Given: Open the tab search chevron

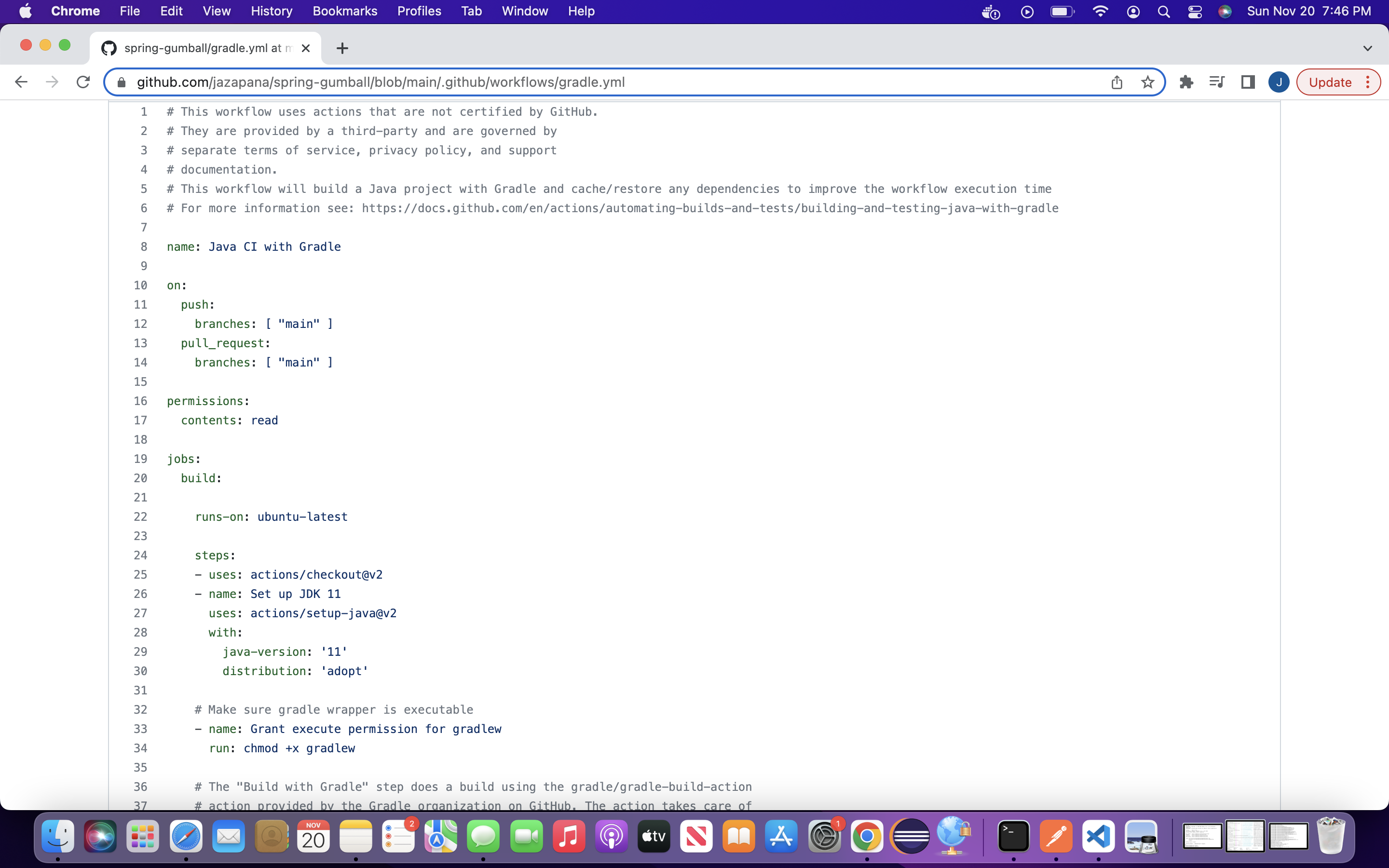Looking at the screenshot, I should [x=1368, y=48].
